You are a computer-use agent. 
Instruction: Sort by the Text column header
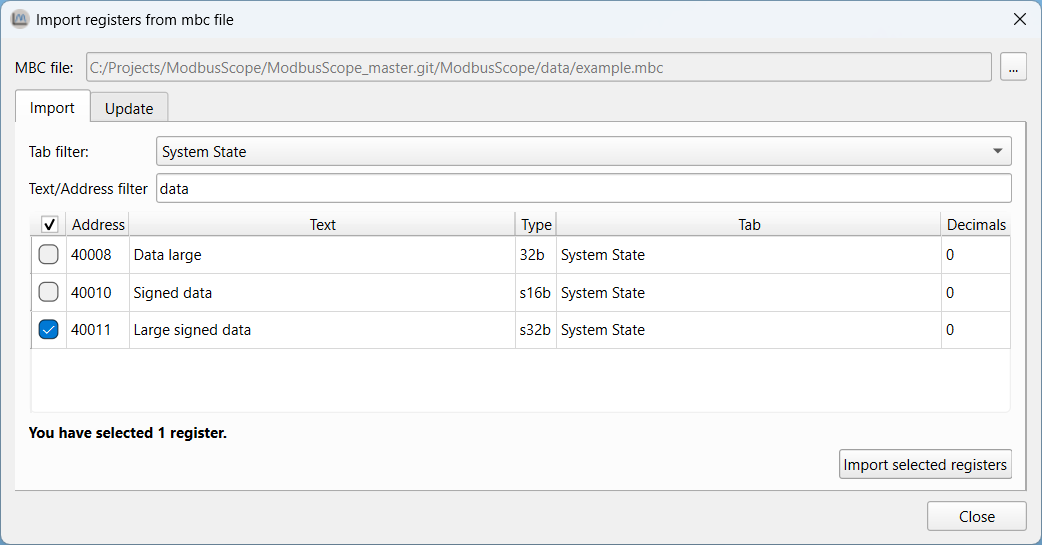coord(322,225)
